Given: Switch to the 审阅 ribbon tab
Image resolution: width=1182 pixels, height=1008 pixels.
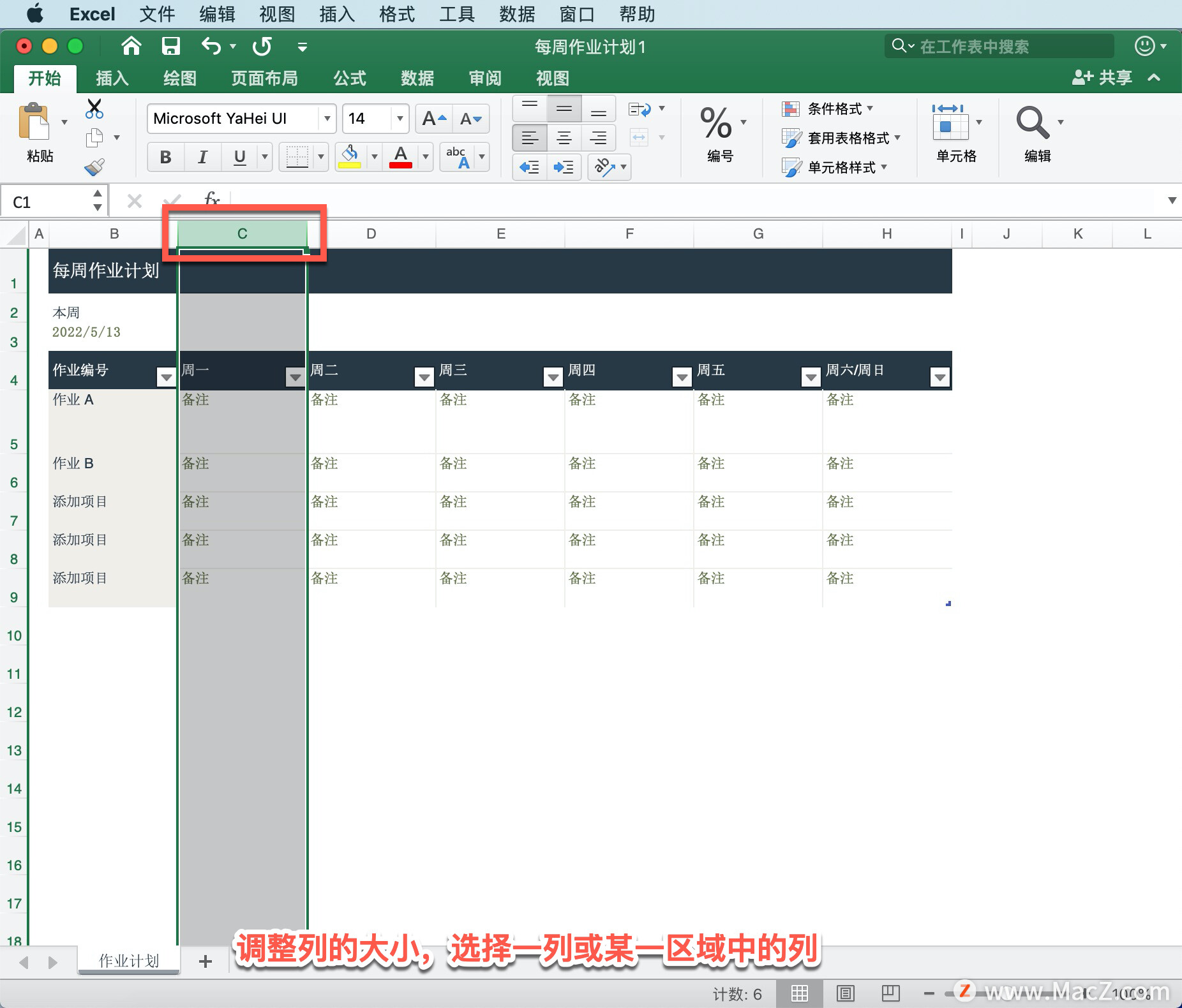Looking at the screenshot, I should [485, 78].
